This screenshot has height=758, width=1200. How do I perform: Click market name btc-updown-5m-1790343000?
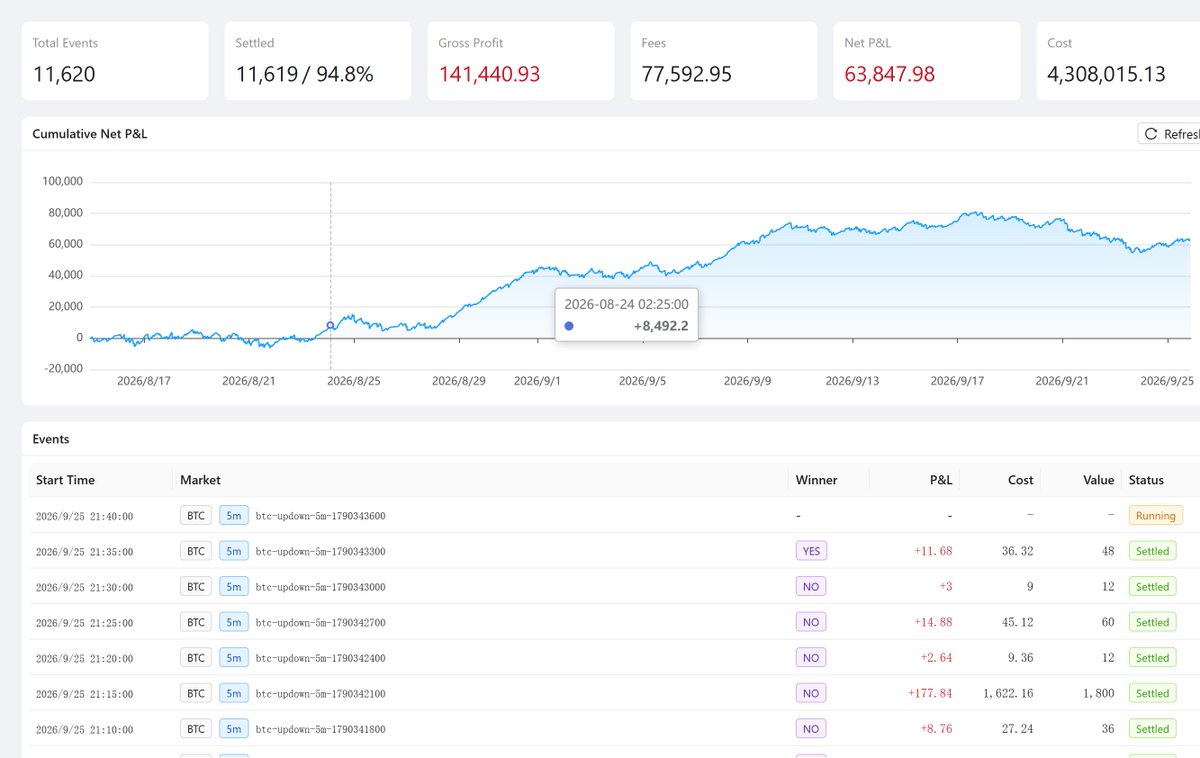(x=321, y=587)
